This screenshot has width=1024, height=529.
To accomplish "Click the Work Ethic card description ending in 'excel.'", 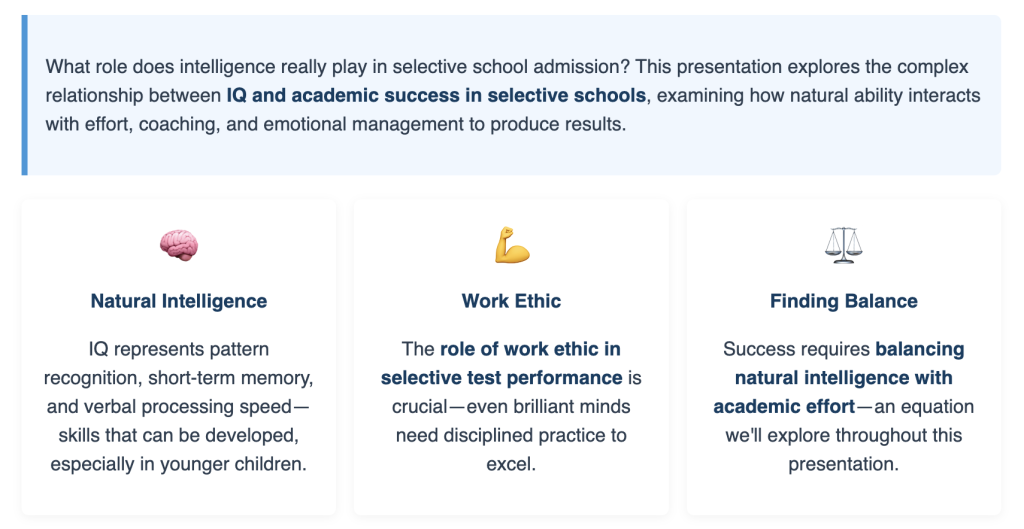I will 511,406.
